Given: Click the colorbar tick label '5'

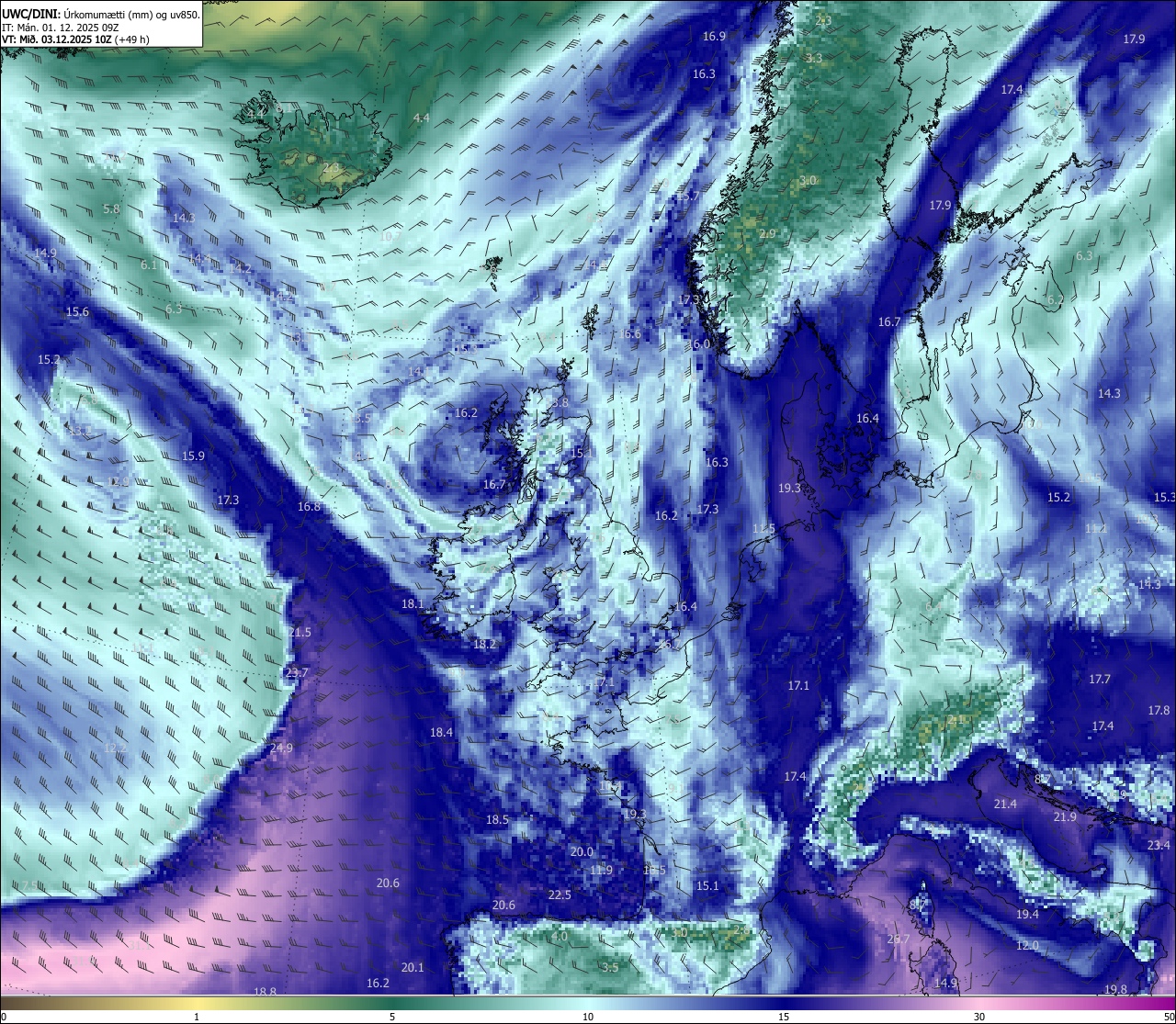Looking at the screenshot, I should (x=392, y=1017).
